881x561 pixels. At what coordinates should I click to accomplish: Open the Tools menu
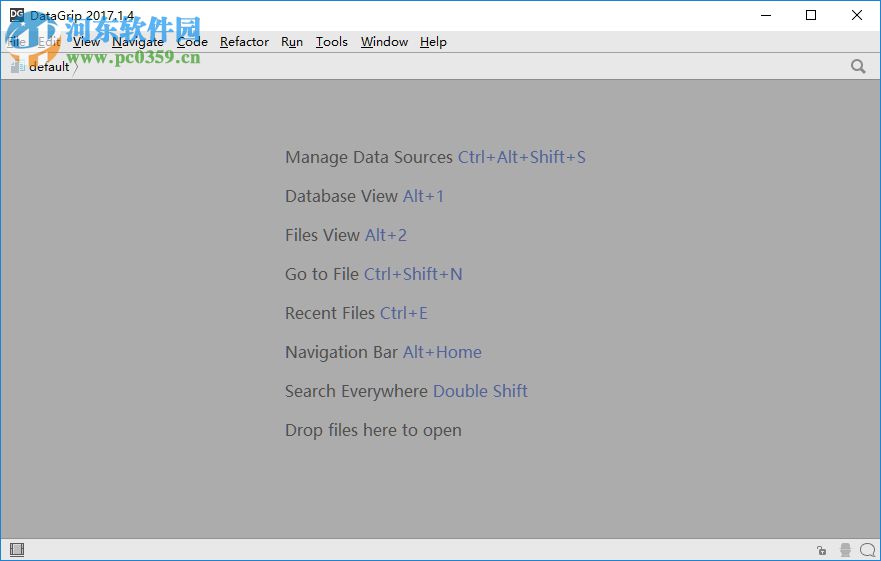click(331, 42)
